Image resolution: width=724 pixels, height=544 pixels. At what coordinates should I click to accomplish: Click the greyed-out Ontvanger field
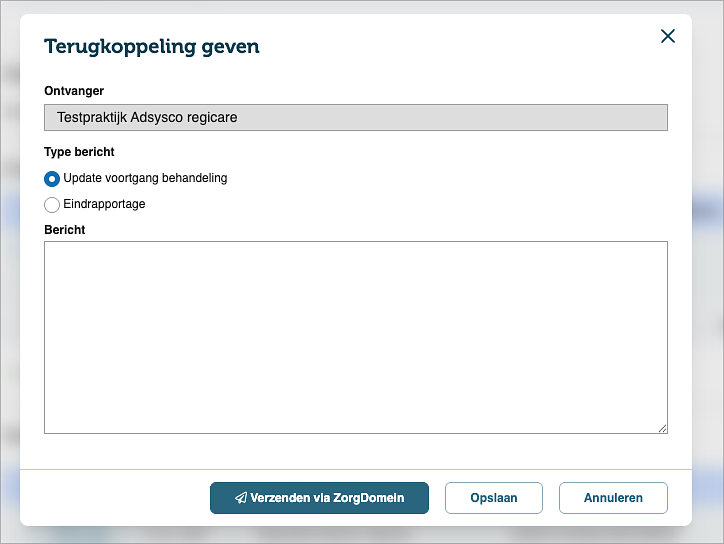click(356, 117)
